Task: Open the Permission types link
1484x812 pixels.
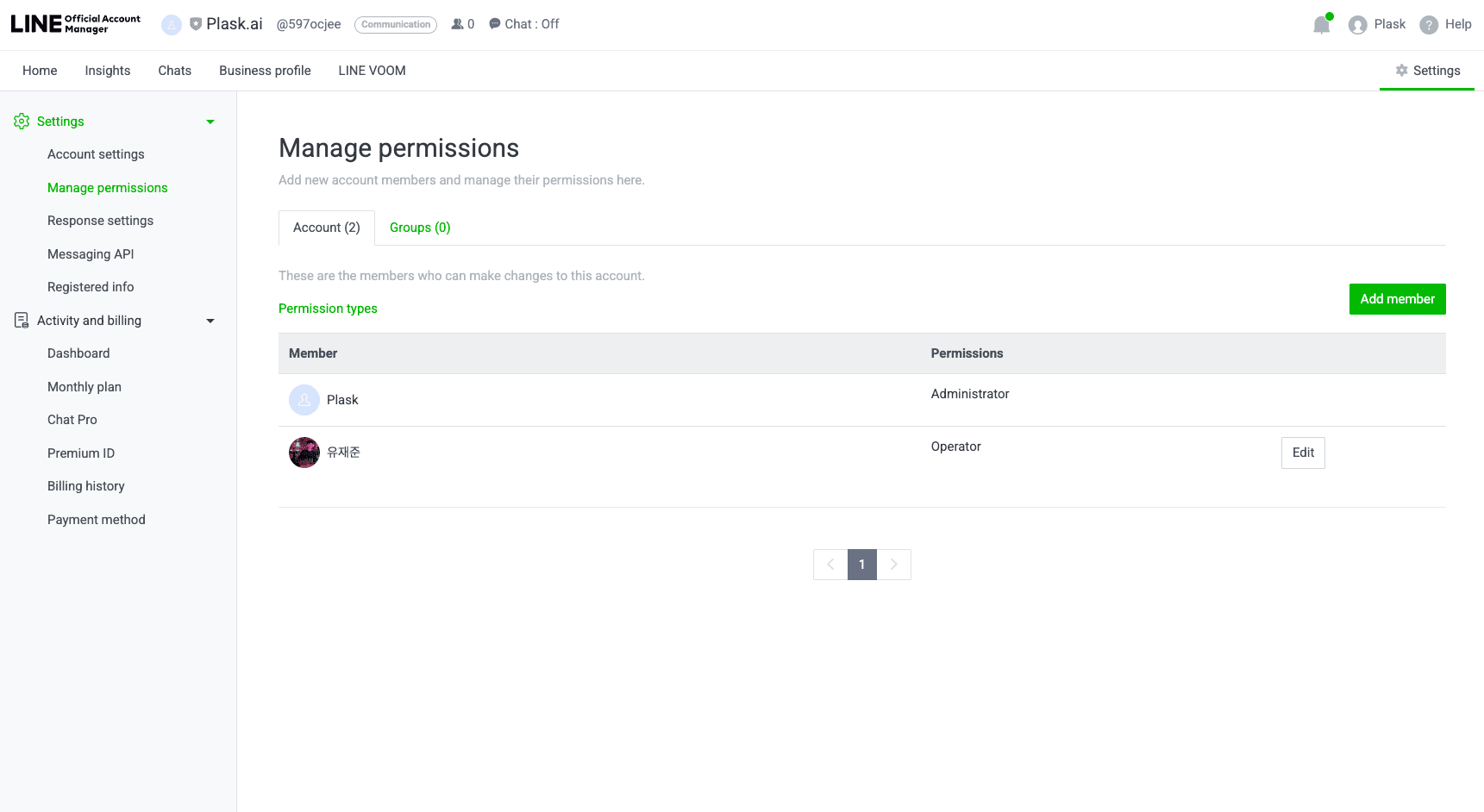Action: [328, 309]
